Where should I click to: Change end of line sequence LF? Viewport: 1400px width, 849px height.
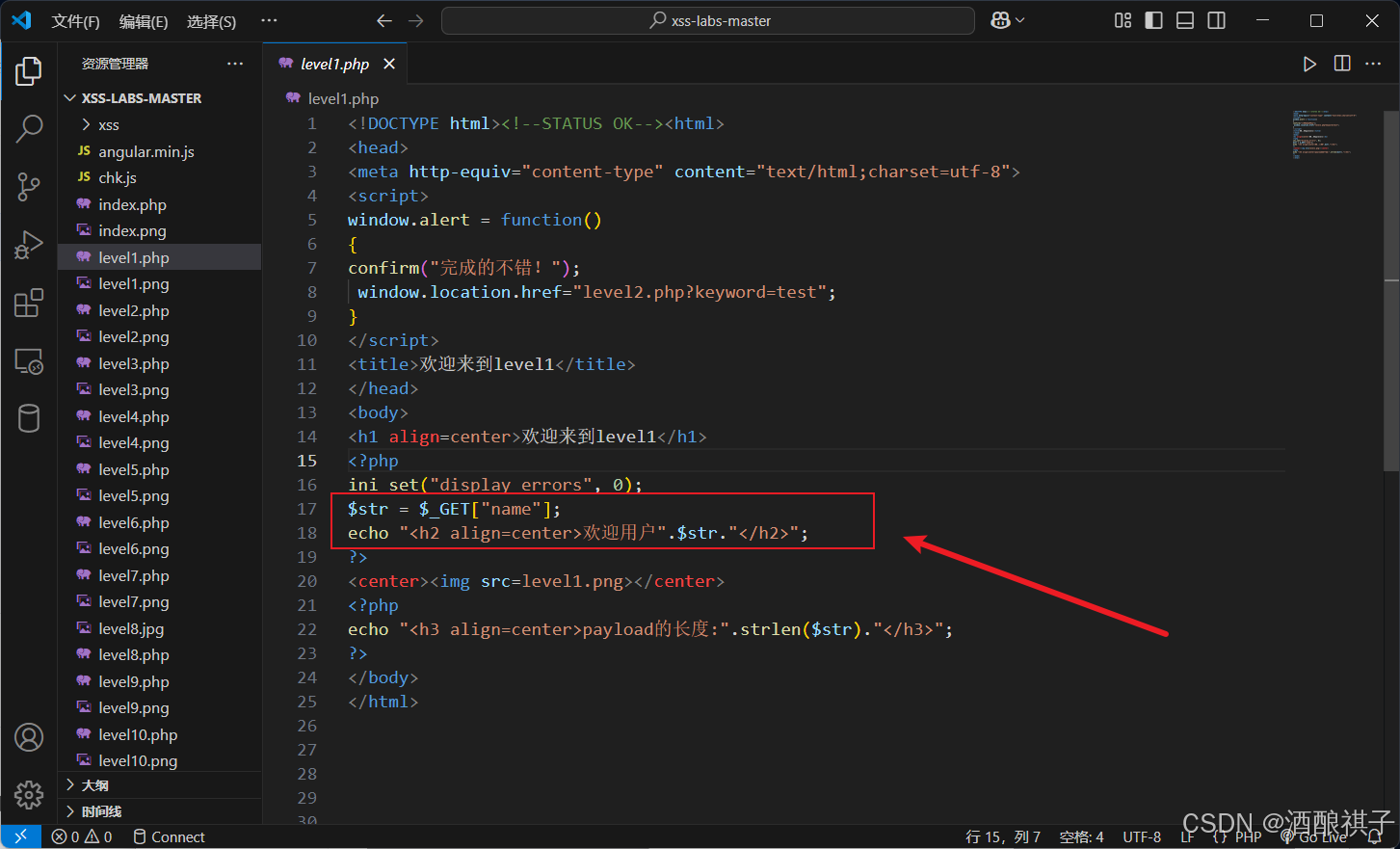pos(1187,836)
